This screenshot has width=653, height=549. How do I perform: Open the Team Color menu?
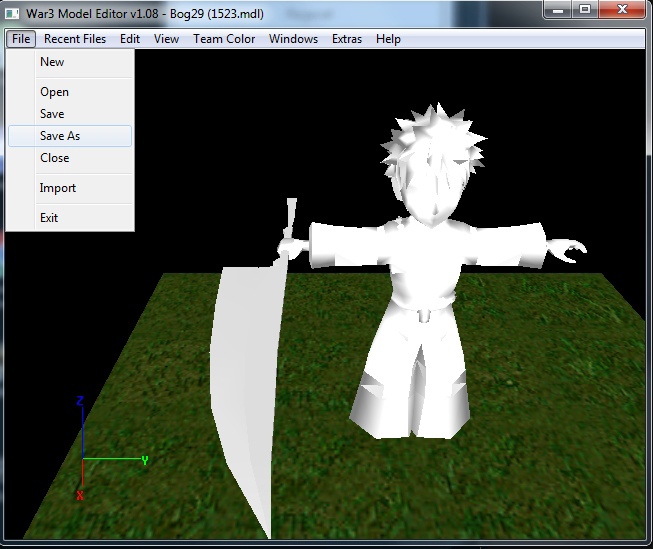pyautogui.click(x=224, y=39)
